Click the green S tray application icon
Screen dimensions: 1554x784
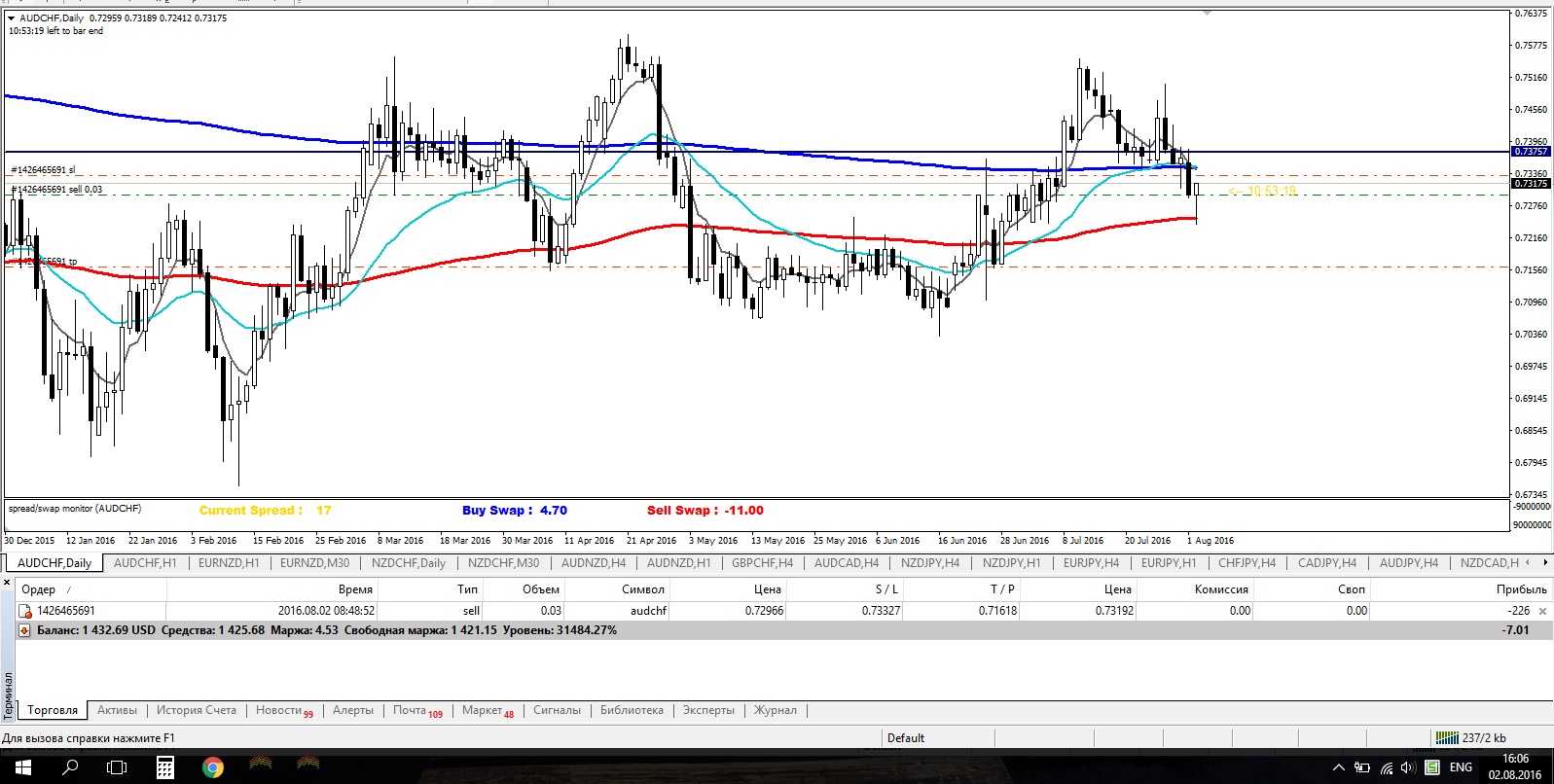click(1431, 767)
